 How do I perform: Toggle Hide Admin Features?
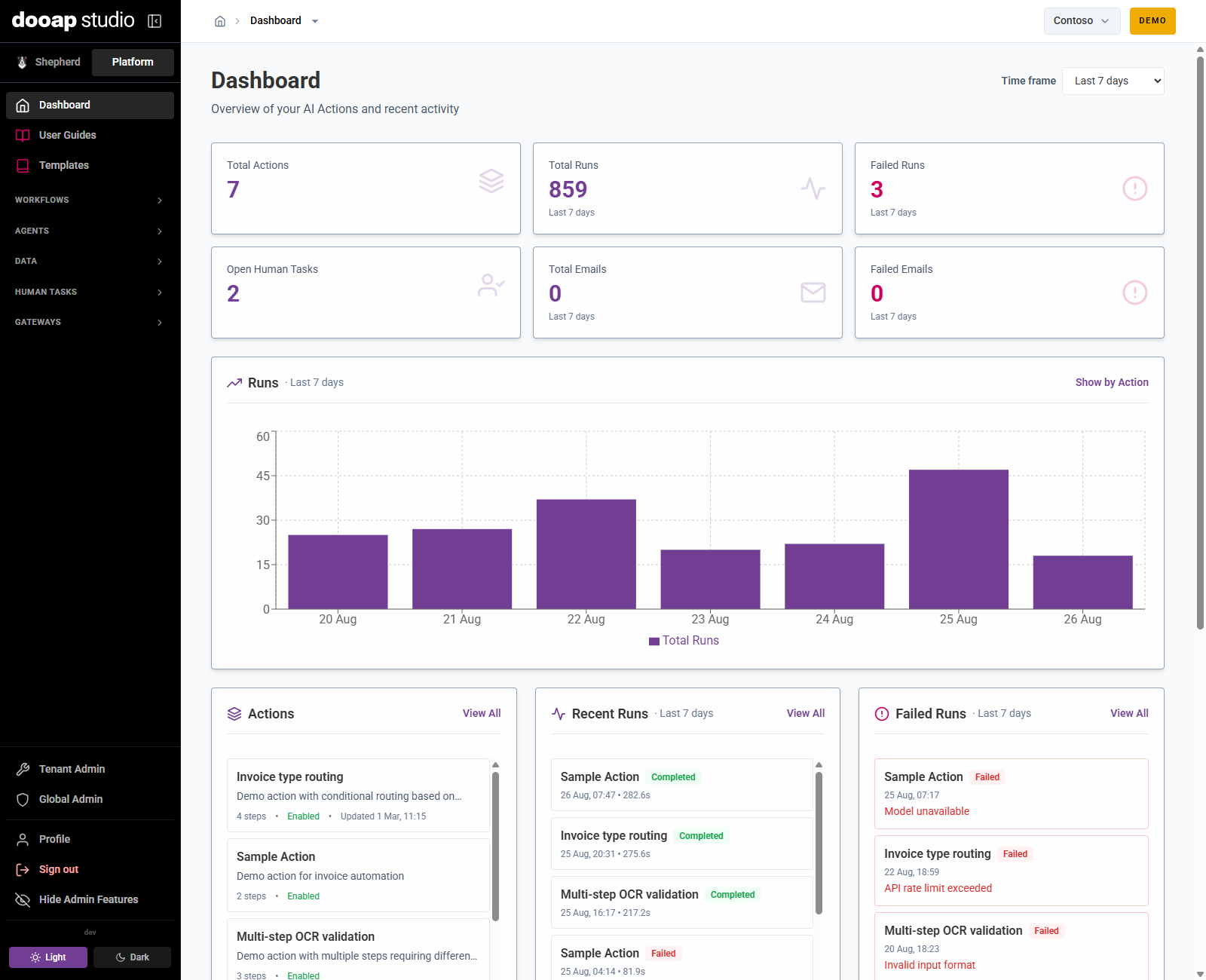[x=90, y=900]
